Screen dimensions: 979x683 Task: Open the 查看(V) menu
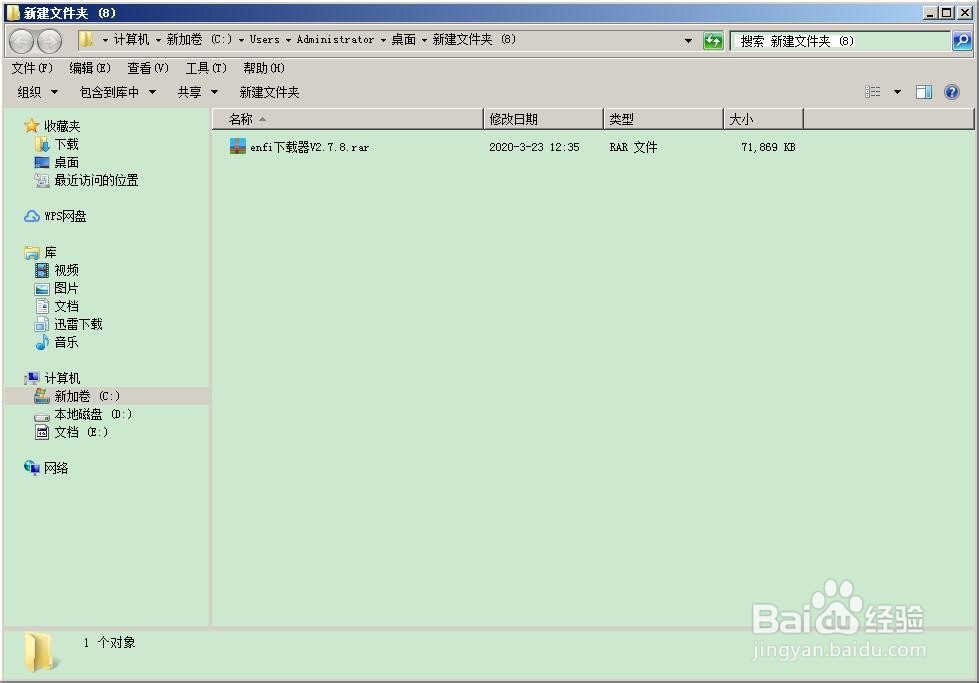point(148,68)
